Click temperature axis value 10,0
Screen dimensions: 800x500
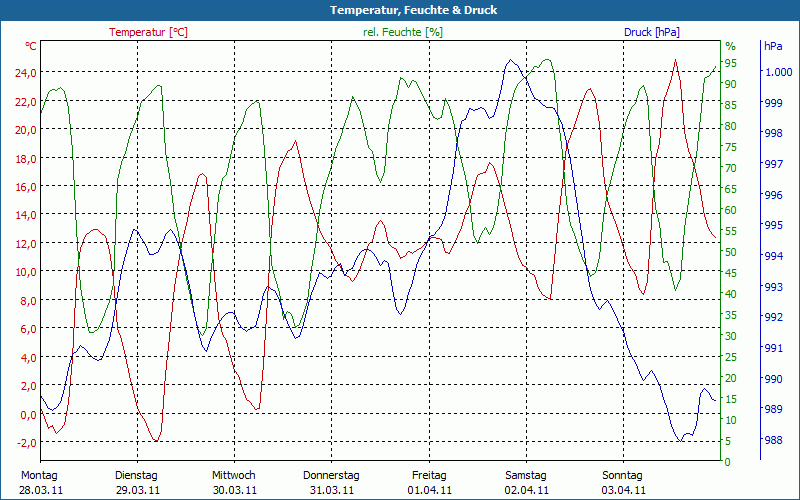tap(26, 272)
